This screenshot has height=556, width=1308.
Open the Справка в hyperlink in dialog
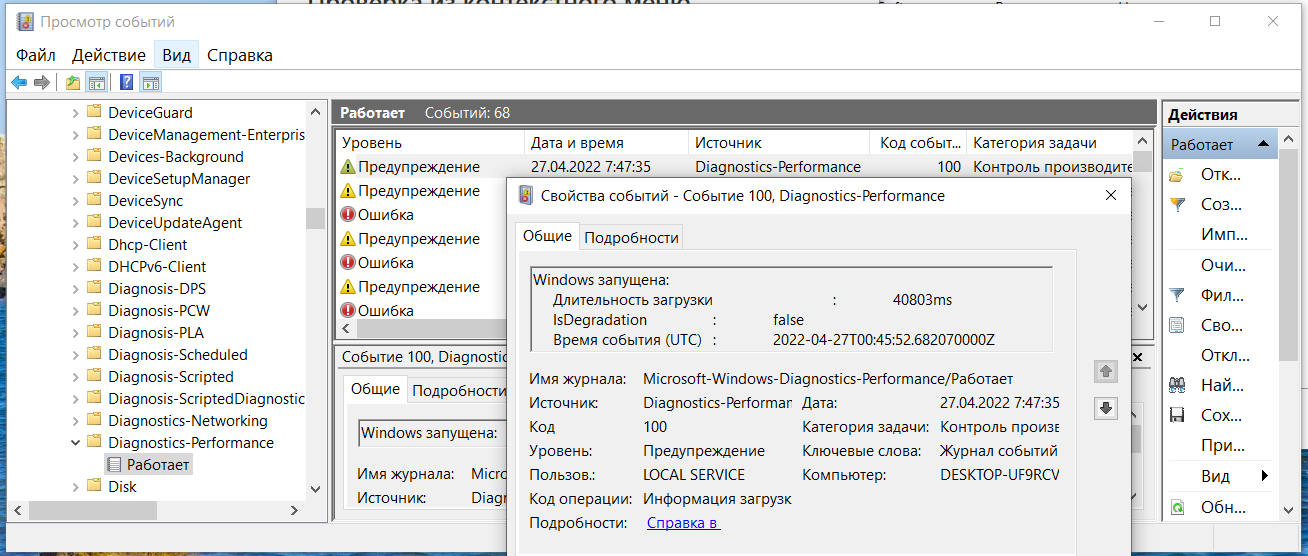(683, 523)
